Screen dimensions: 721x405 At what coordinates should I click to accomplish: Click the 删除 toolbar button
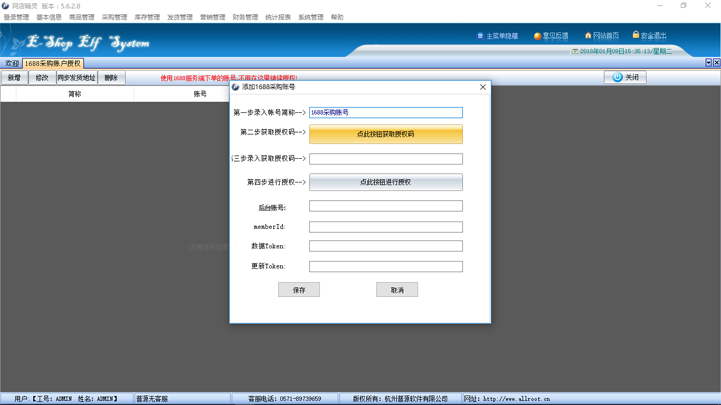pyautogui.click(x=111, y=78)
